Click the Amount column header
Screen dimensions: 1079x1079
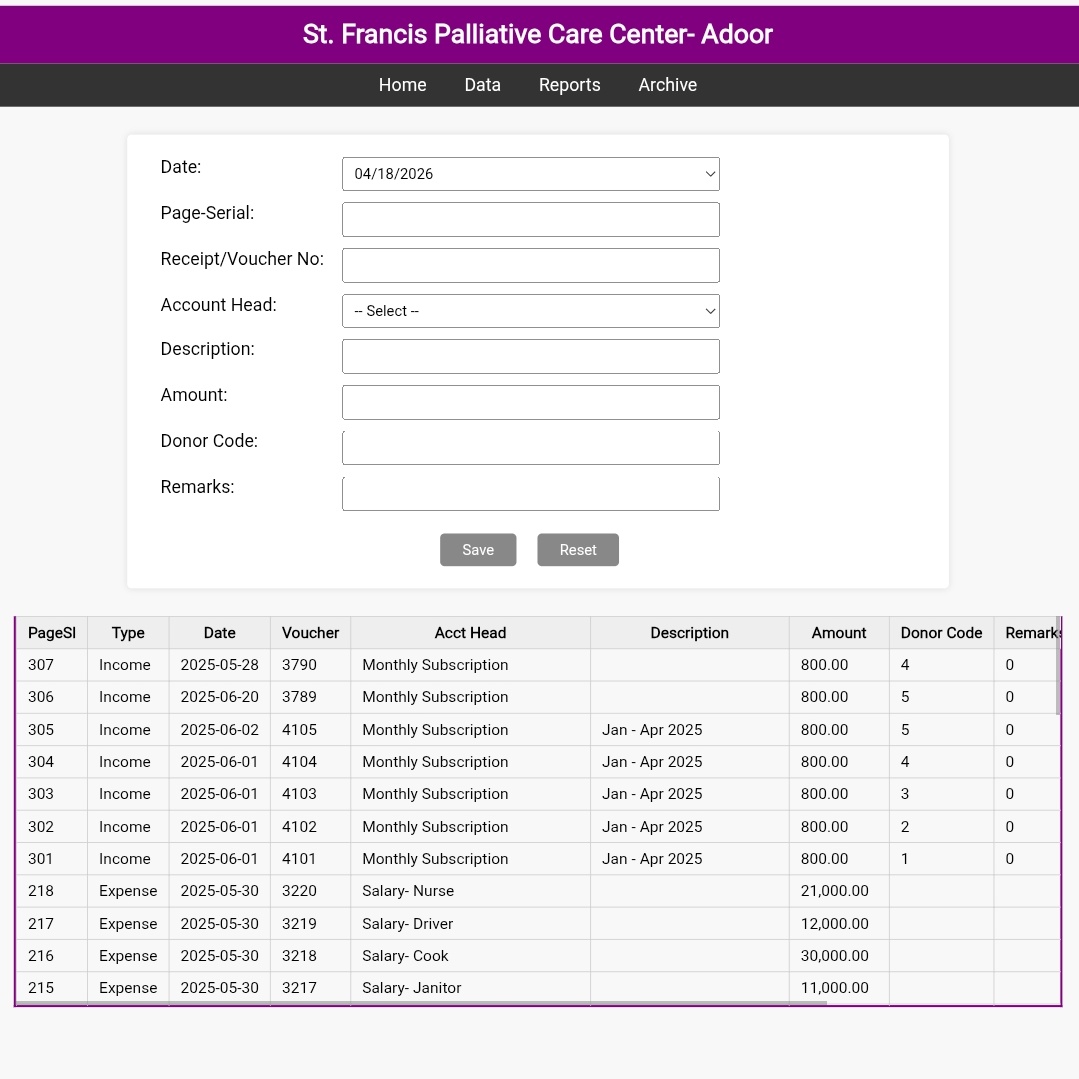pyautogui.click(x=838, y=632)
